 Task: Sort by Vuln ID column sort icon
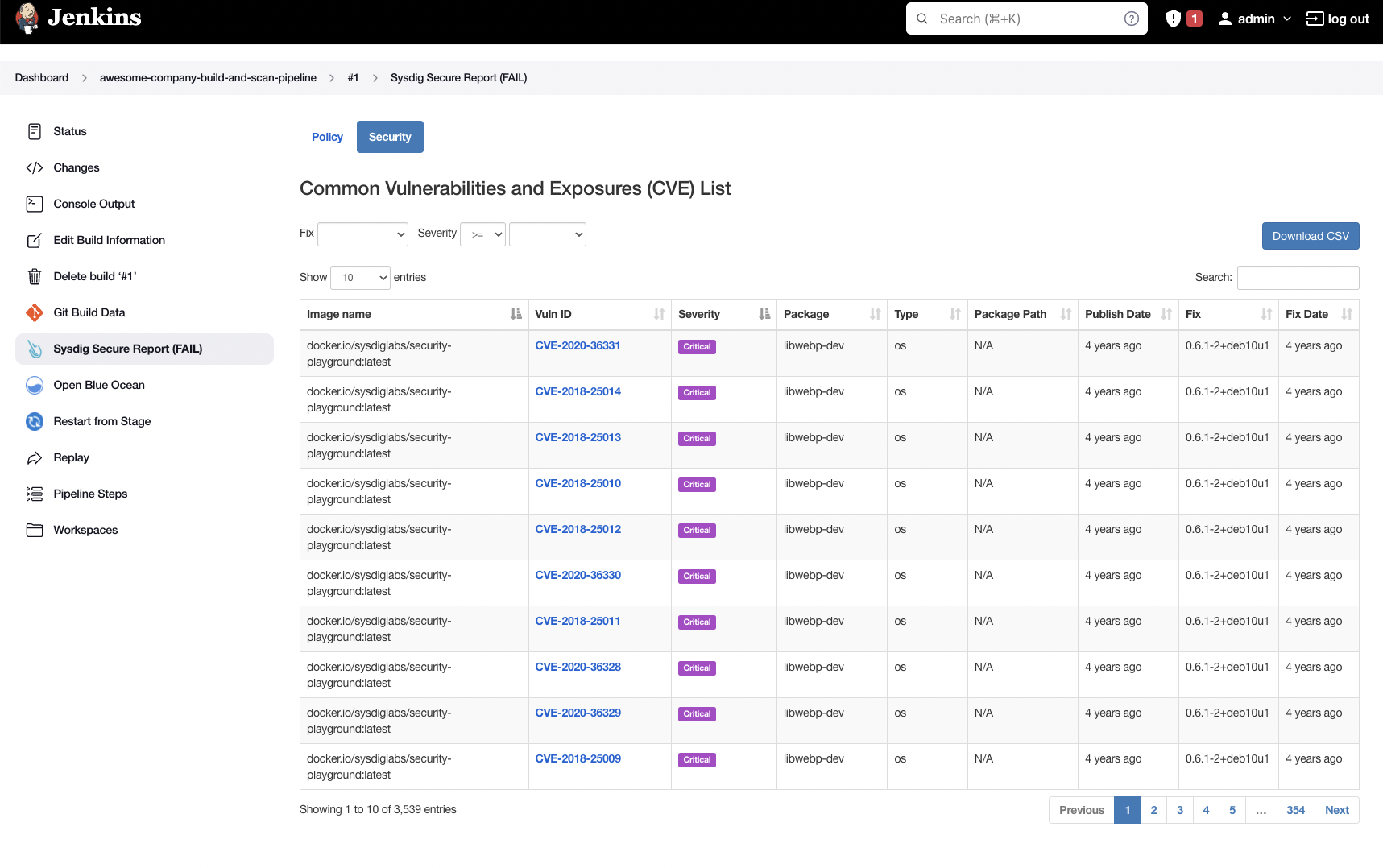pos(660,314)
